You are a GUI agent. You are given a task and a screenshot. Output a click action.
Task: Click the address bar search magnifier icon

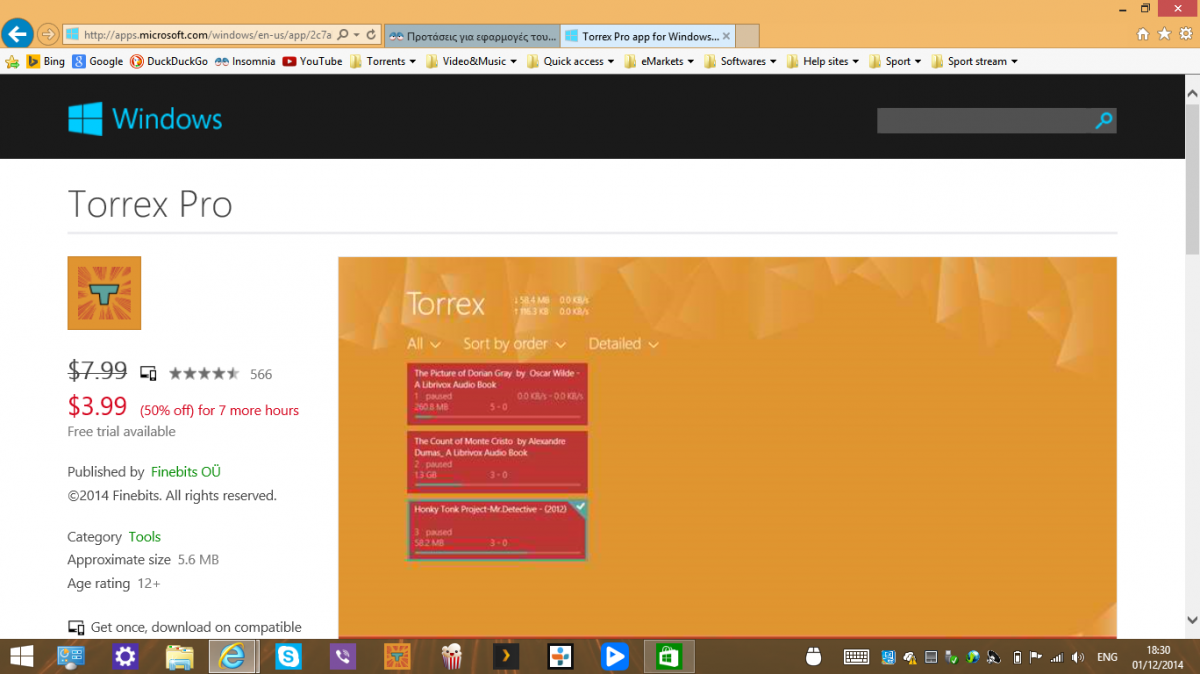(x=343, y=35)
